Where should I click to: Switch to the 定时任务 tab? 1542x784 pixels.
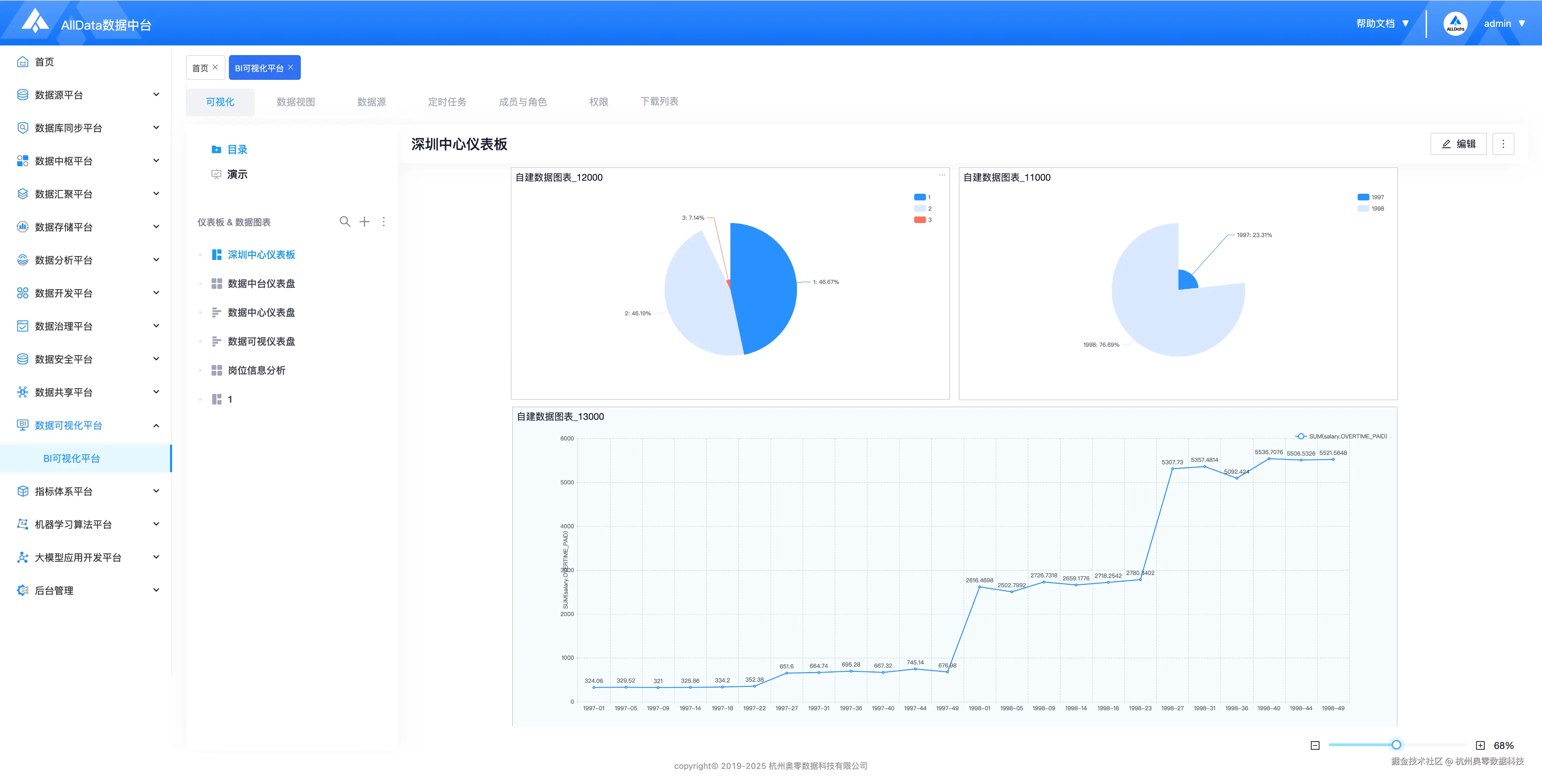(446, 102)
